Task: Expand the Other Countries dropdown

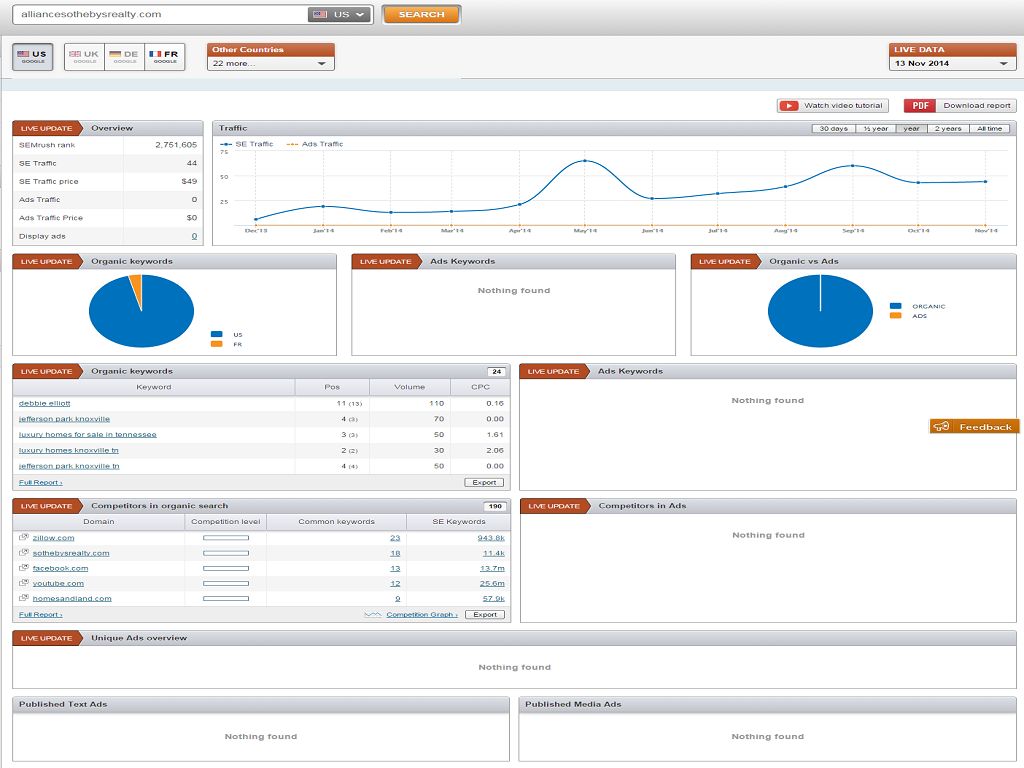Action: coord(271,63)
